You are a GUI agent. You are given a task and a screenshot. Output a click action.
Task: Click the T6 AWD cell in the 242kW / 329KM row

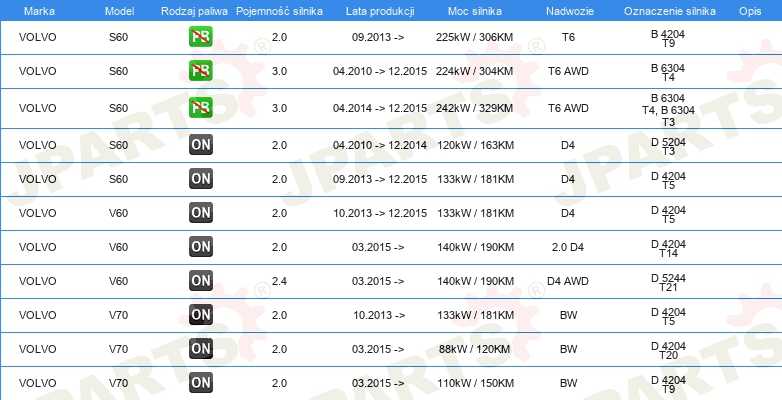[x=568, y=108]
